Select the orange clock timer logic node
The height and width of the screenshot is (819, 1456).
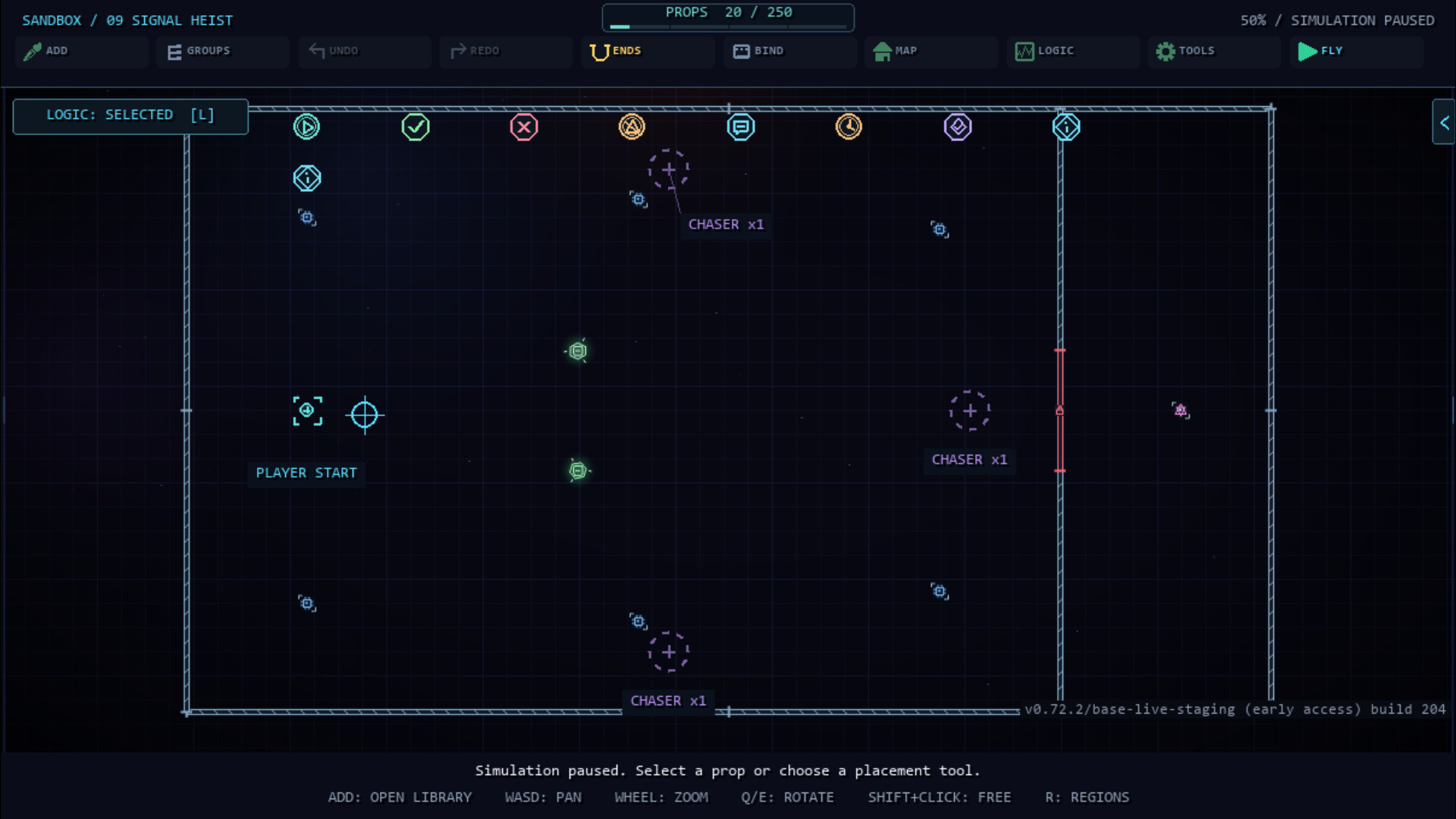[849, 127]
